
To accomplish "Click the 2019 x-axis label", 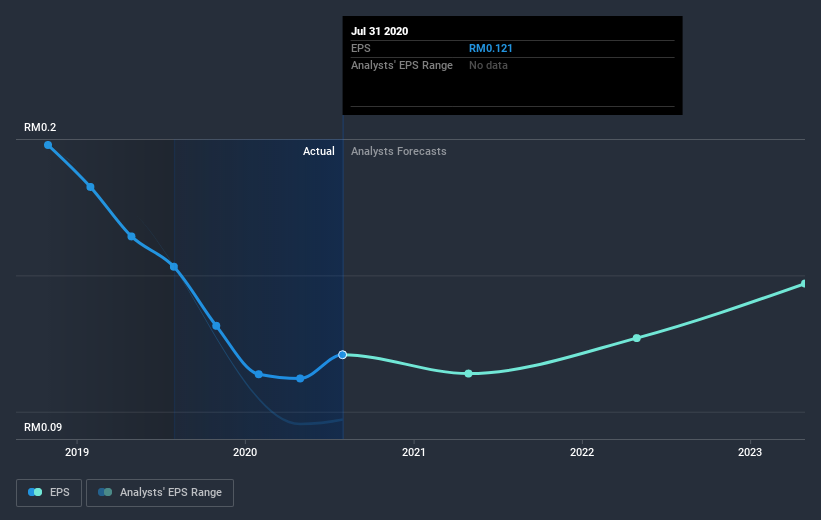I will (x=77, y=452).
